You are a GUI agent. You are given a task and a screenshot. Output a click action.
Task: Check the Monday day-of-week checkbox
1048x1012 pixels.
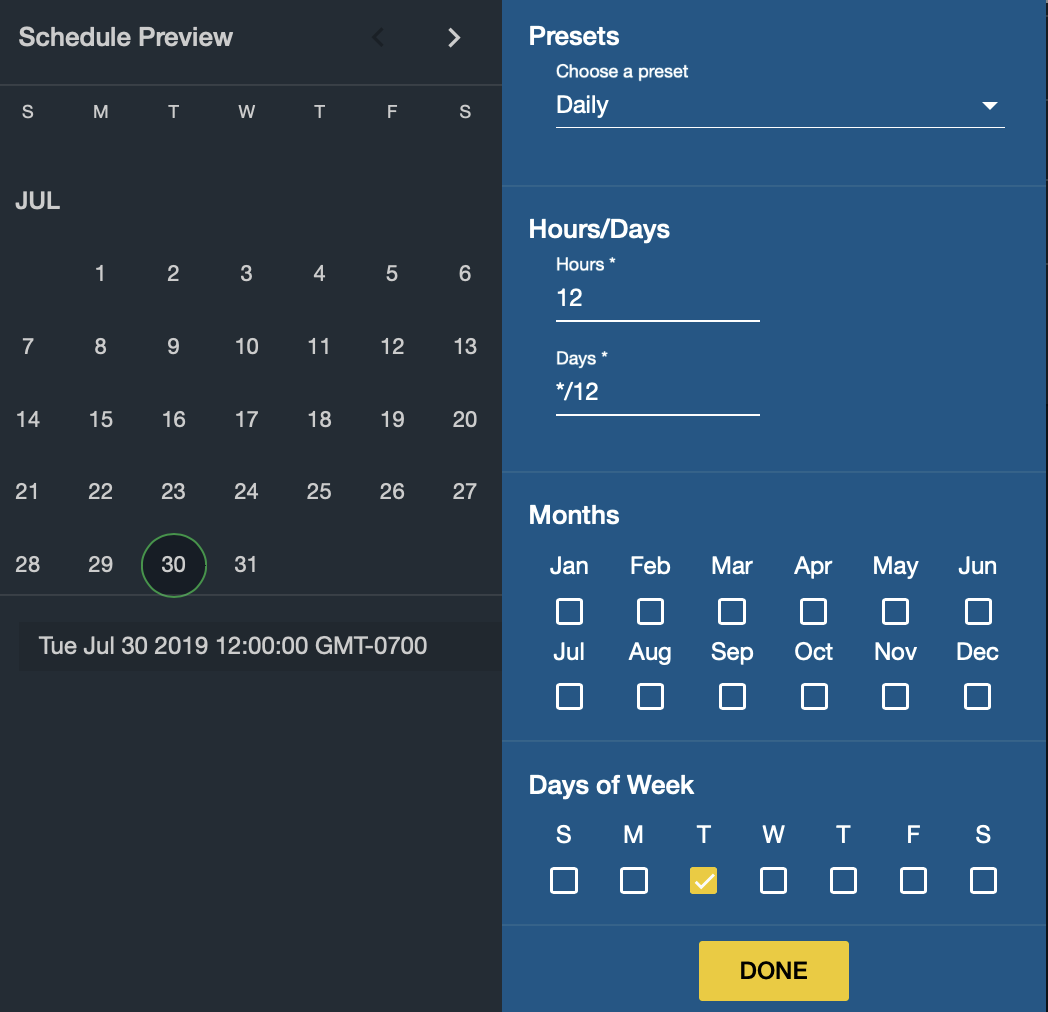[x=634, y=881]
